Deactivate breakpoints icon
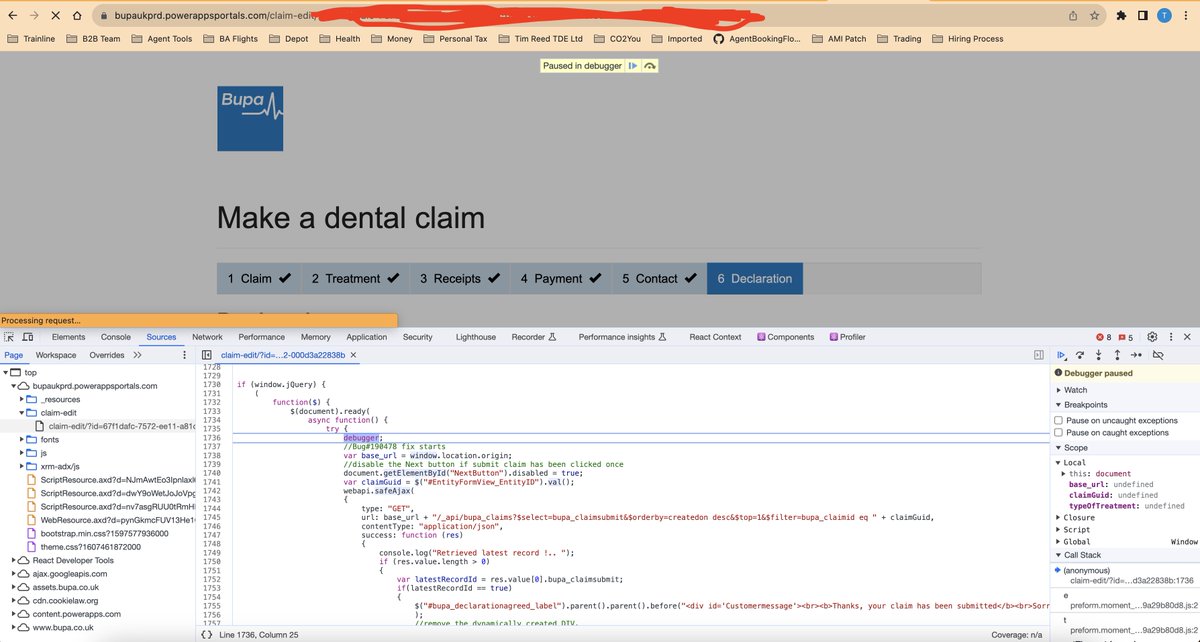 point(1158,355)
